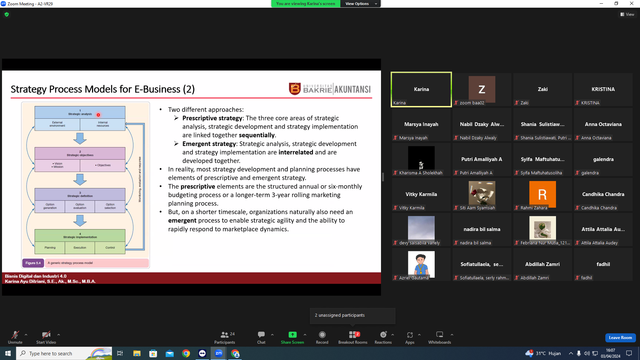This screenshot has width=640, height=360.
Task: Expand chat options arrow beside Chat
Action: point(272,335)
